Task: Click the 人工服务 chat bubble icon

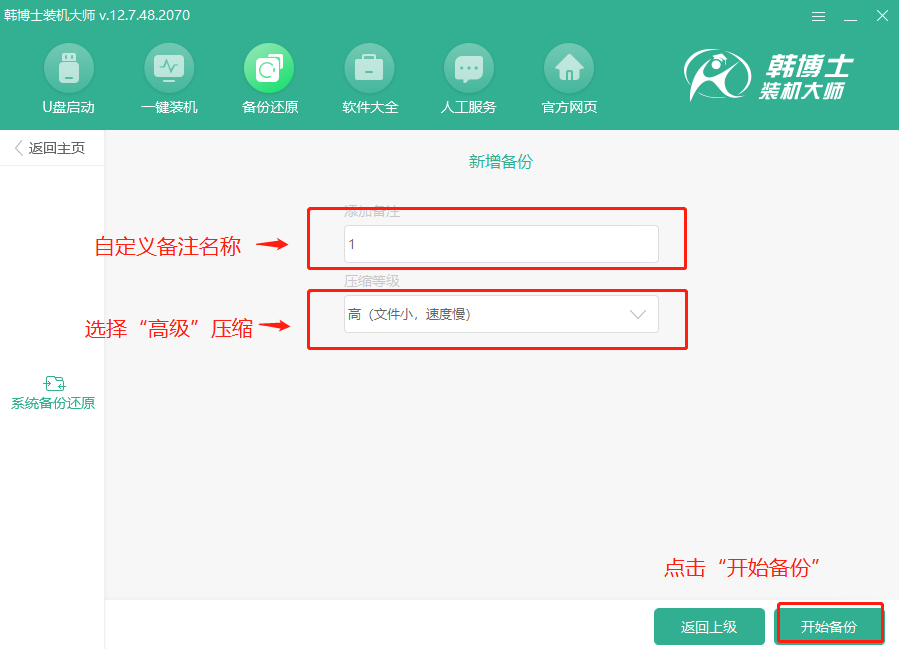Action: (468, 68)
